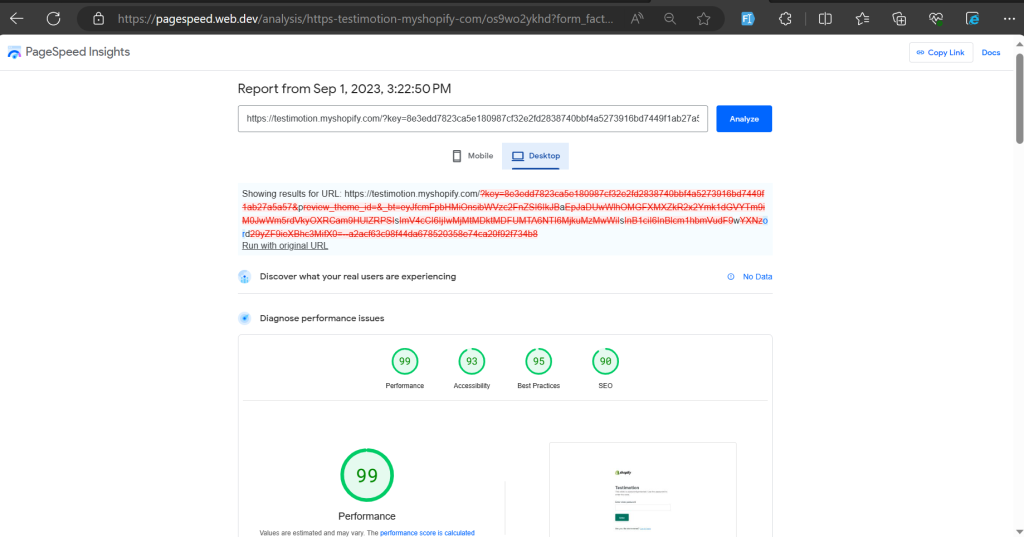Click the browser address bar URL
This screenshot has height=537, width=1024.
point(366,19)
